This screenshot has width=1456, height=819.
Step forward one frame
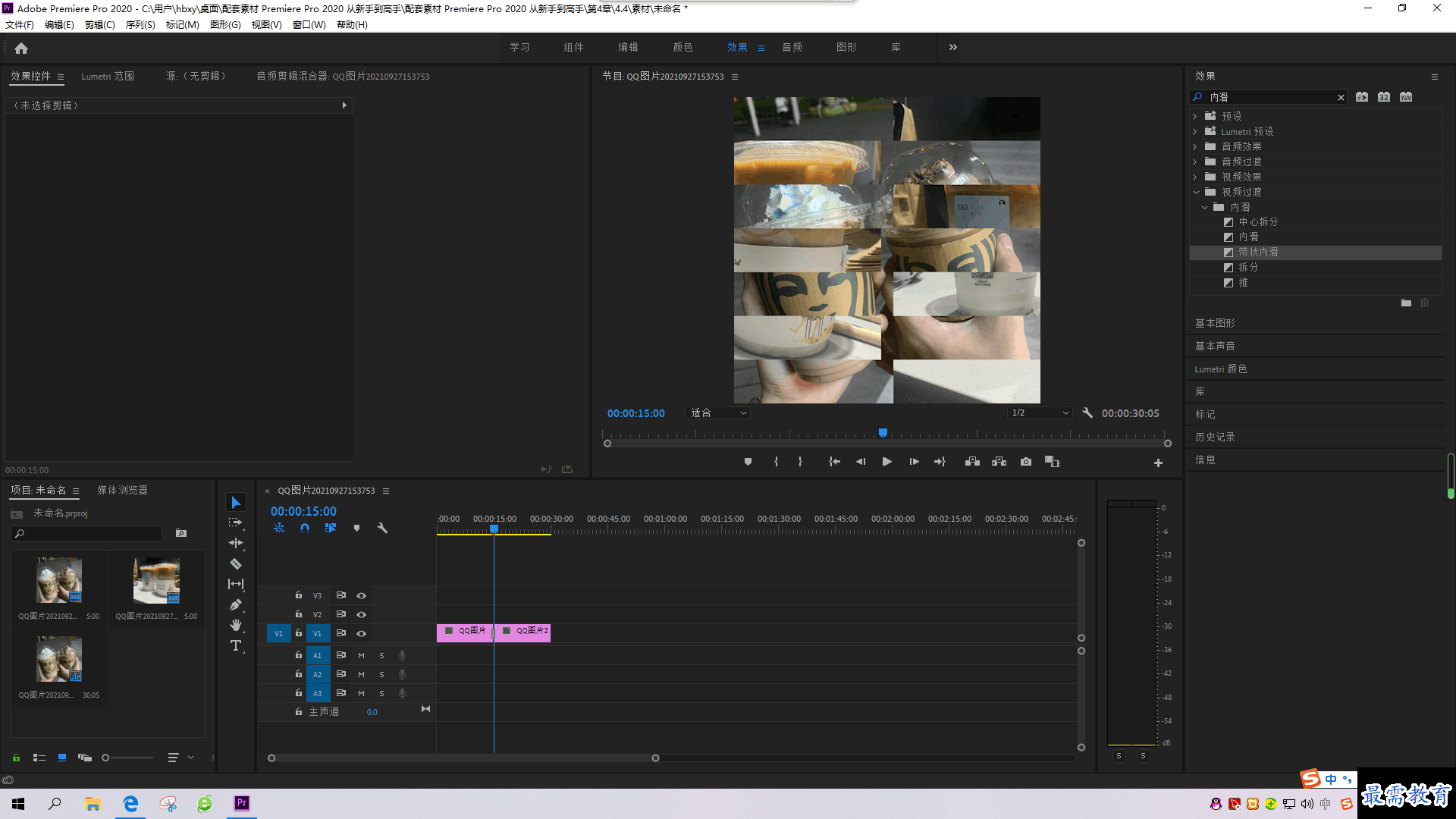pyautogui.click(x=914, y=461)
